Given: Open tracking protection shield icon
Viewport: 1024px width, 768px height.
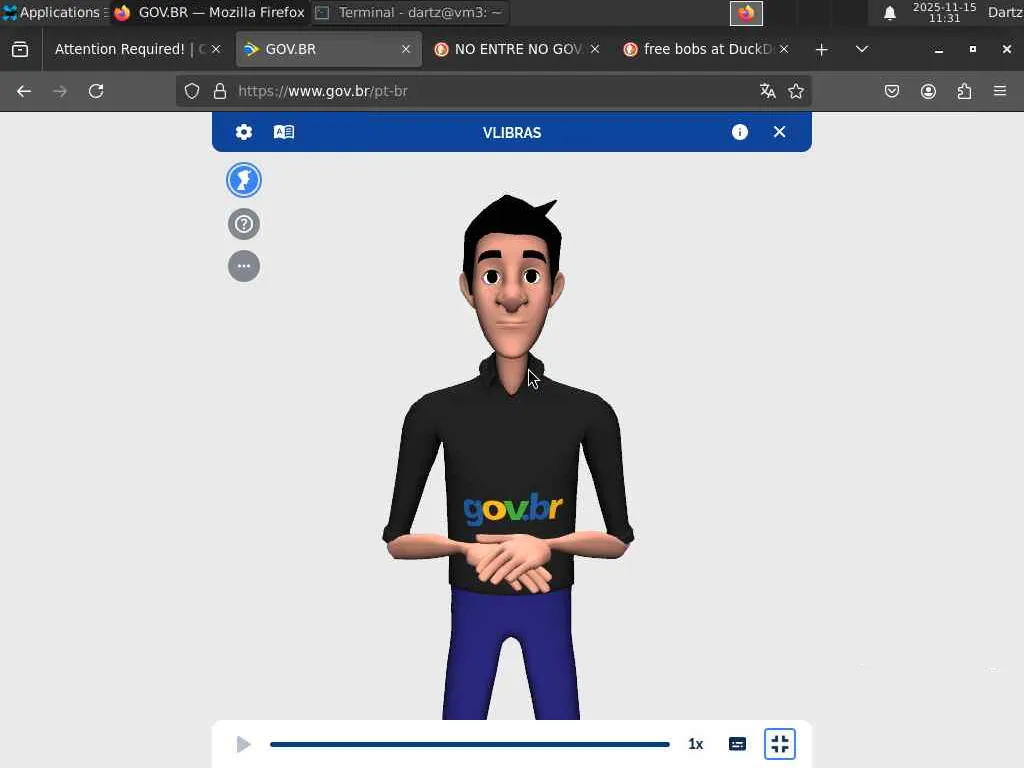Looking at the screenshot, I should [191, 91].
